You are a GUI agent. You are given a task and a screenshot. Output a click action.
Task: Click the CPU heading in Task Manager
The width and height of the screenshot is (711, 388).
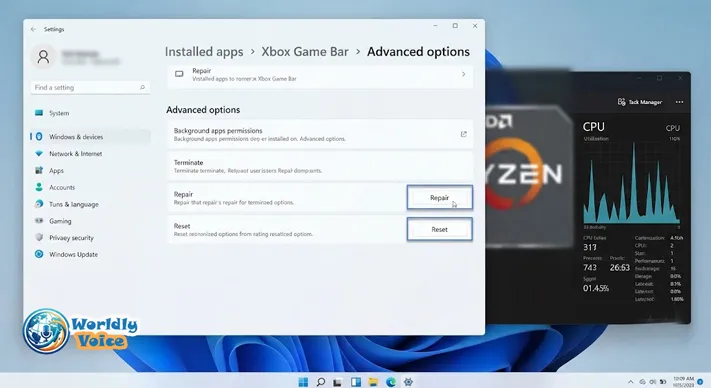(x=594, y=126)
